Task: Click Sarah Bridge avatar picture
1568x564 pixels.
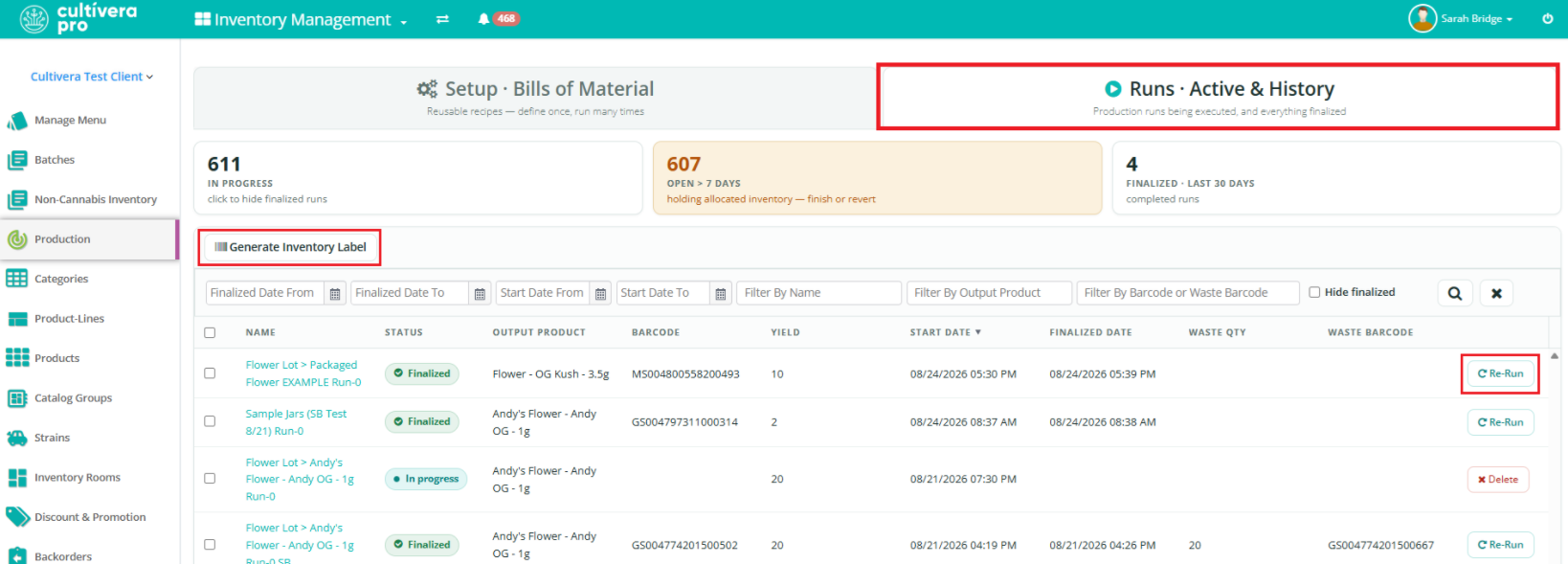Action: (1422, 18)
